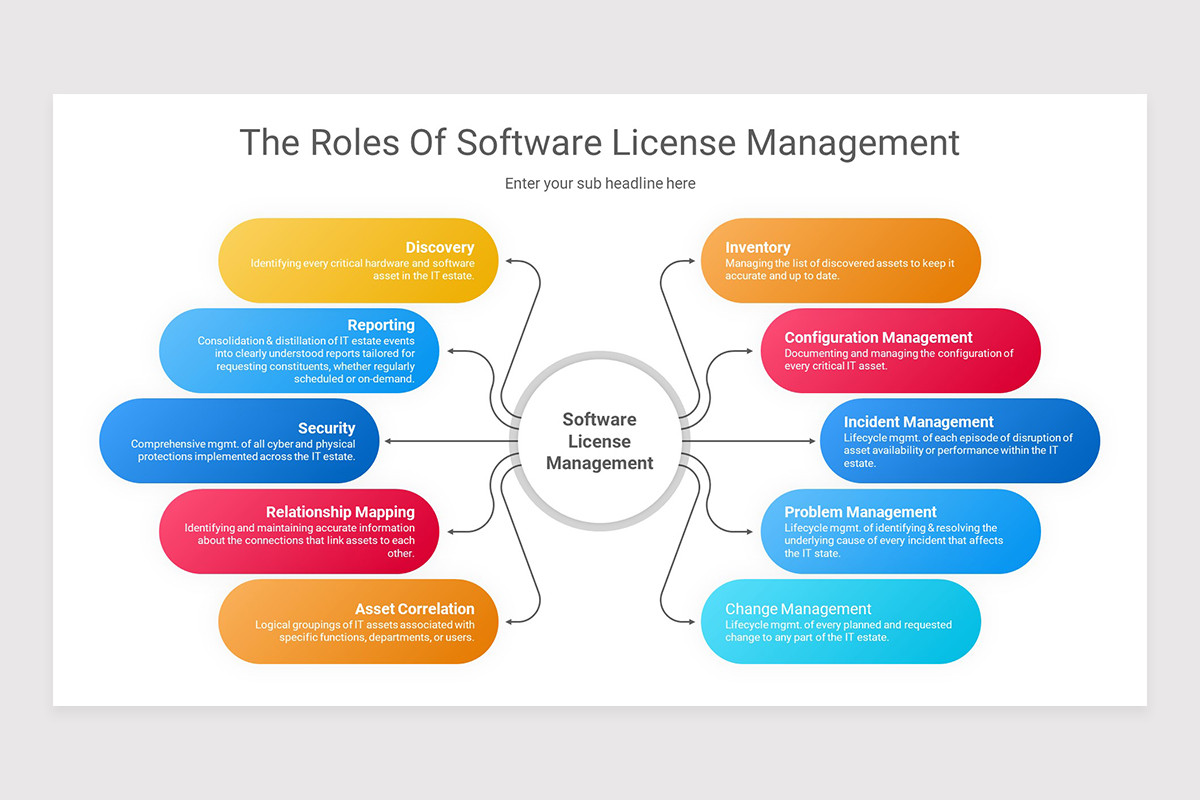Click the sub headline placeholder text
Viewport: 1200px width, 800px height.
point(600,183)
